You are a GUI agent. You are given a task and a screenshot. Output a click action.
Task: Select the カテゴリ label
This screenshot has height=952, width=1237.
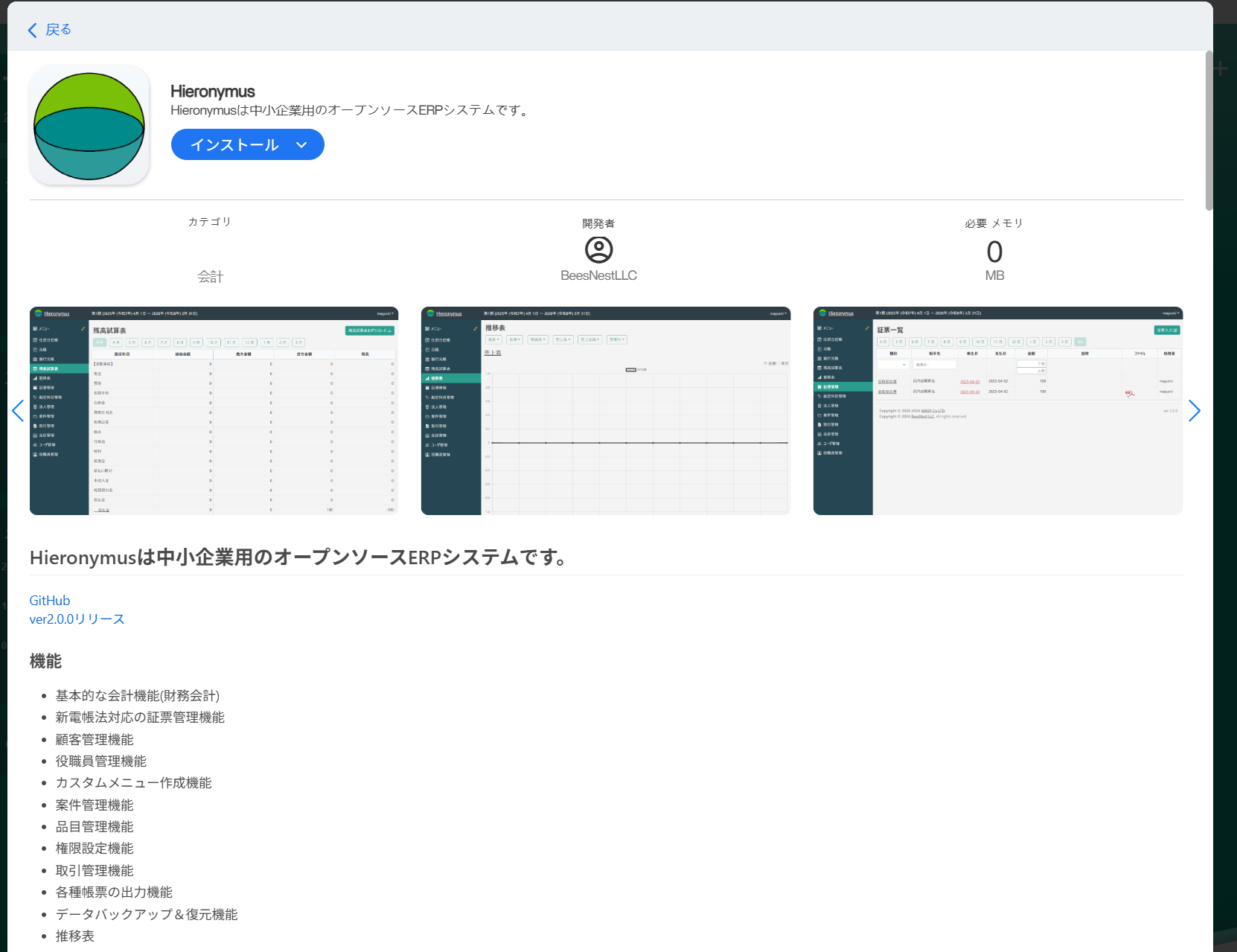(x=210, y=222)
